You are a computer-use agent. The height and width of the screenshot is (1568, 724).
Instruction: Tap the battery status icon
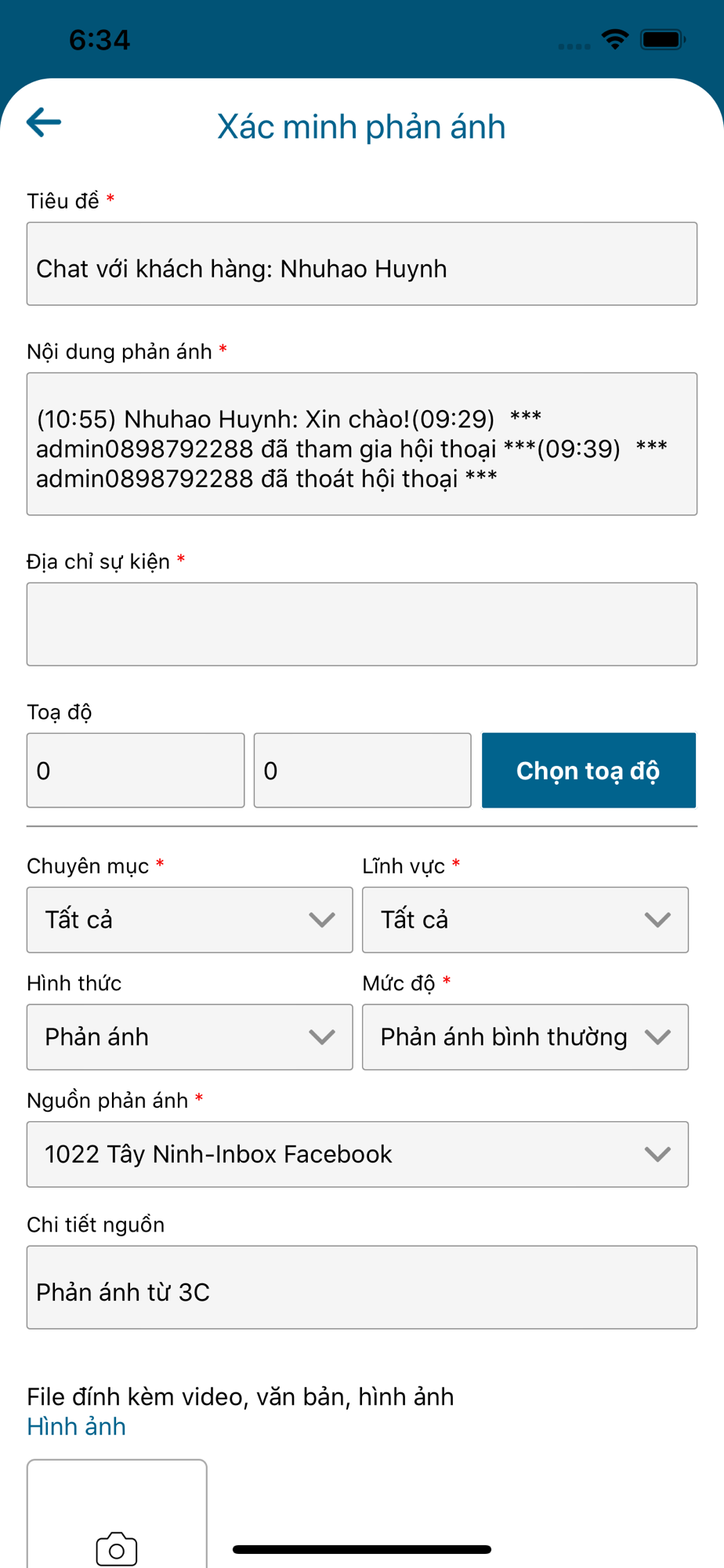[x=663, y=39]
